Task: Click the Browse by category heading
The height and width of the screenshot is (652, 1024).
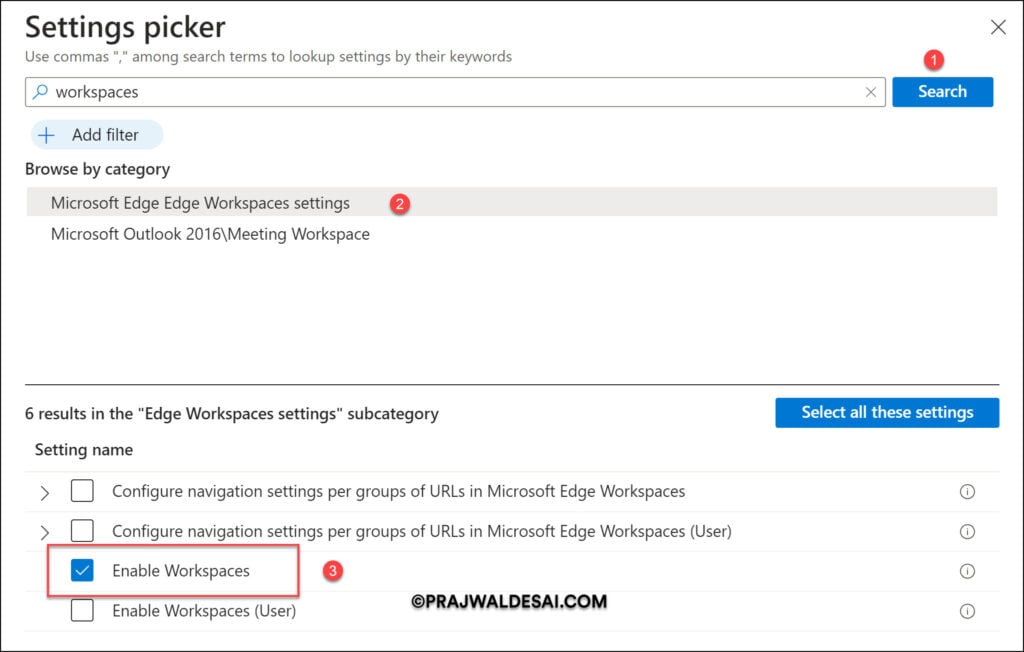Action: click(97, 169)
